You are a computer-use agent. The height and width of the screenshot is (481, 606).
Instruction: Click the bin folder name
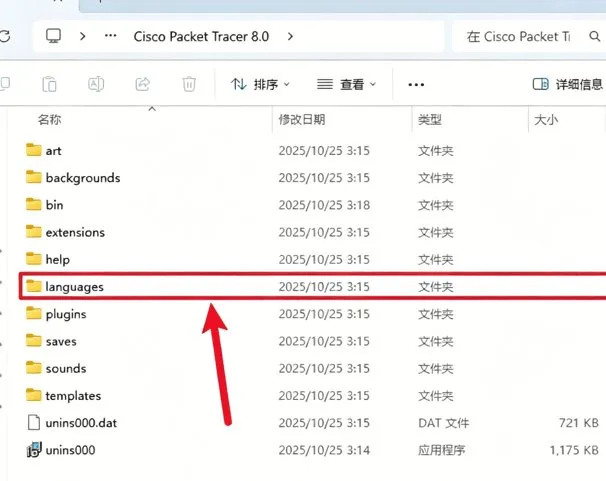click(54, 205)
